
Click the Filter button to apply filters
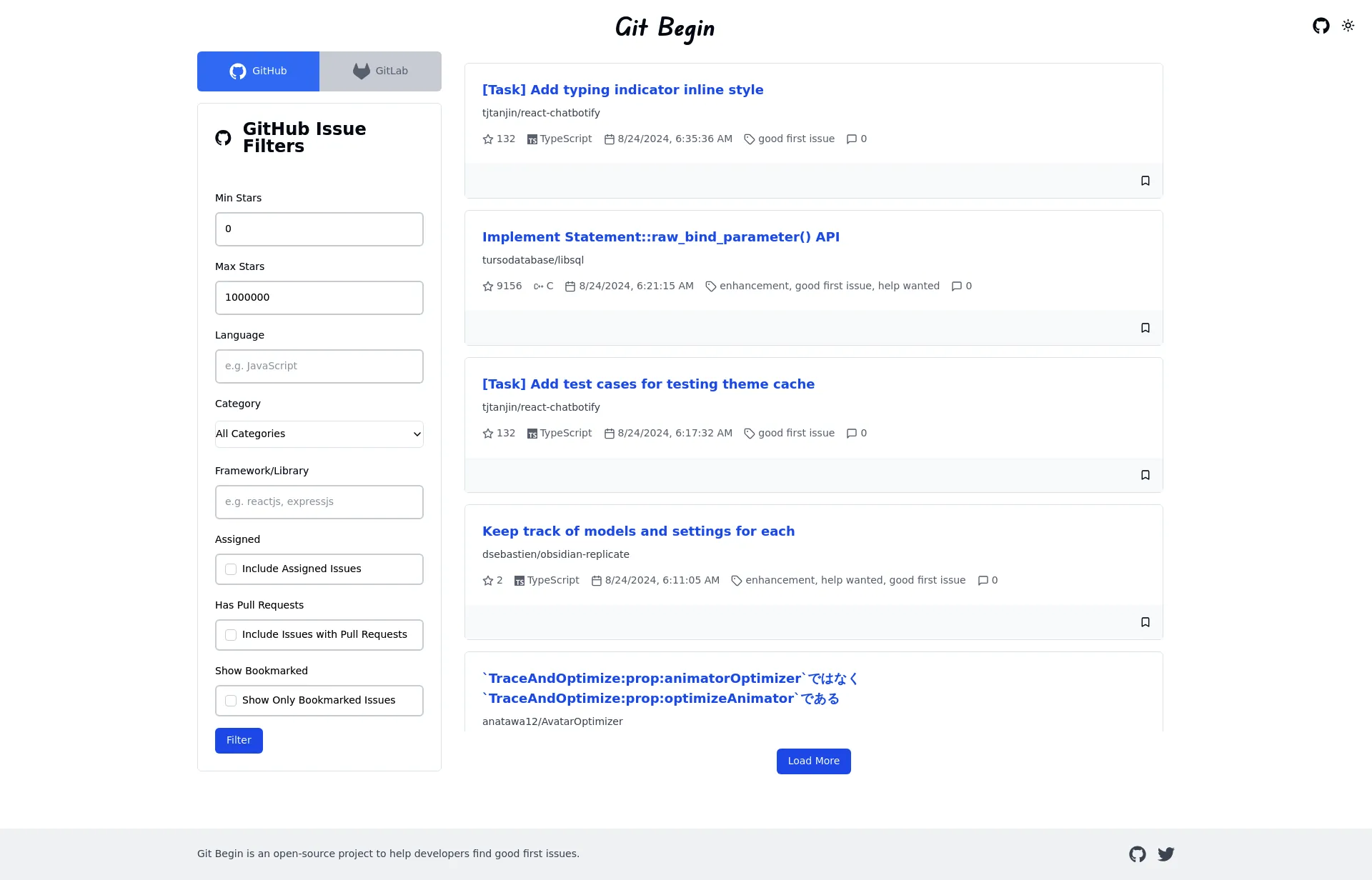point(238,740)
